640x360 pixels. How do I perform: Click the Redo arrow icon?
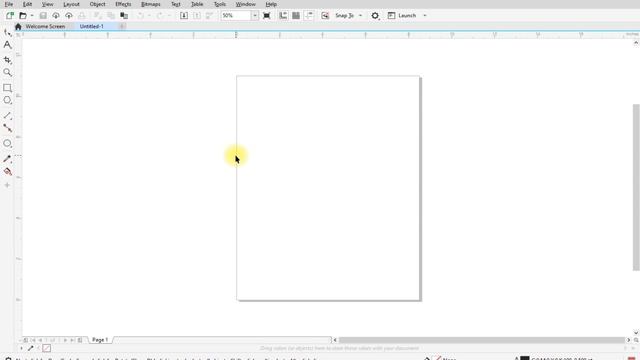coord(160,16)
